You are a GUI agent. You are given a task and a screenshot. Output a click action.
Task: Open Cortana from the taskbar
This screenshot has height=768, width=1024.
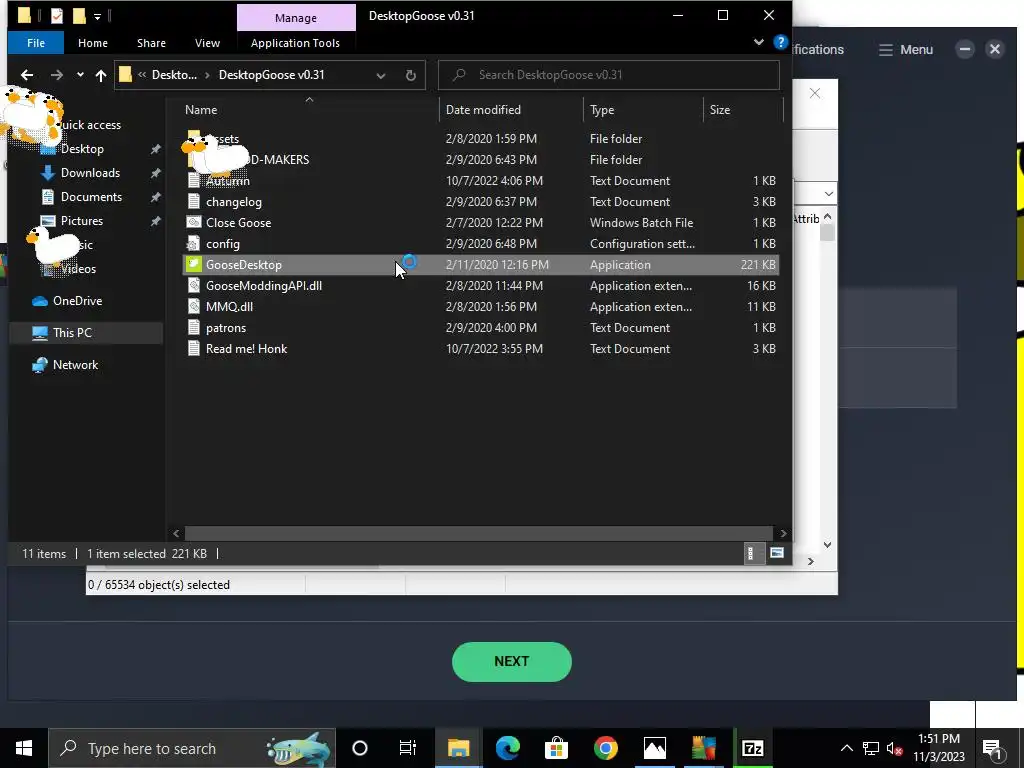click(x=360, y=748)
